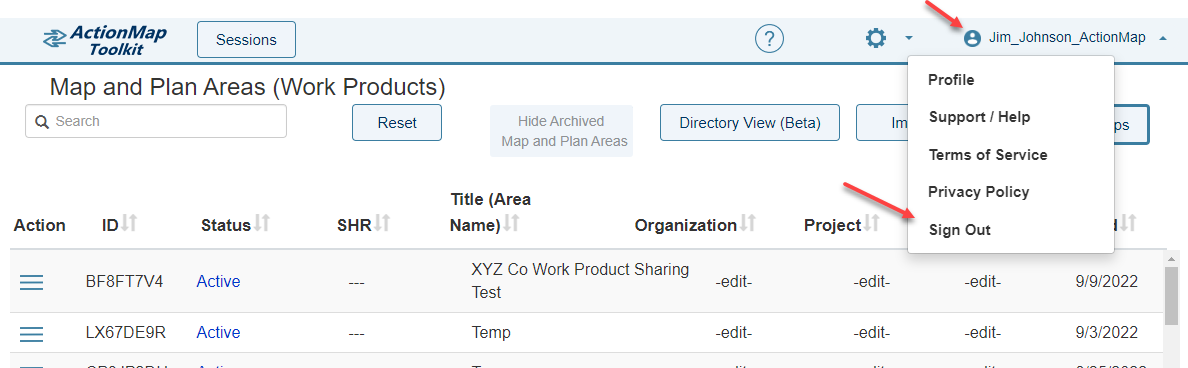This screenshot has width=1188, height=368.
Task: Click the Temp title in LX67DE9R row
Action: tap(491, 332)
